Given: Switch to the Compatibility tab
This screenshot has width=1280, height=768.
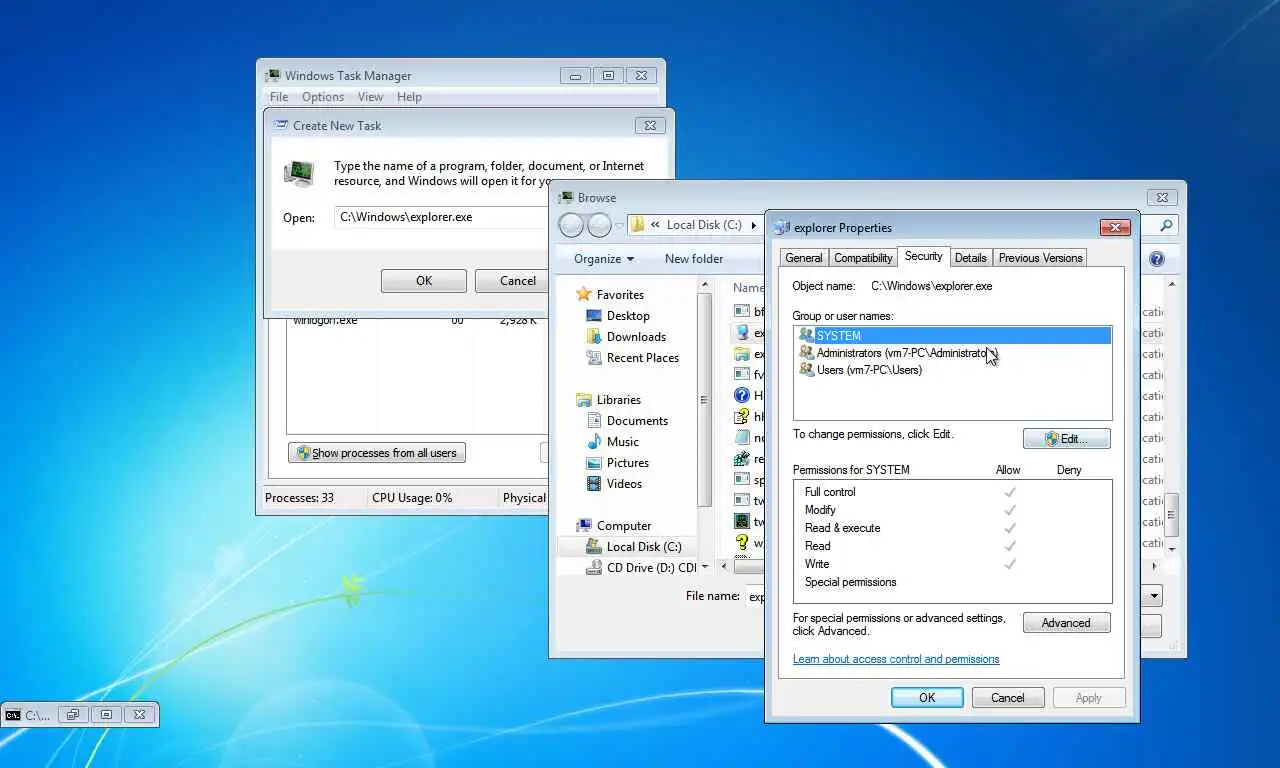Looking at the screenshot, I should click(863, 258).
